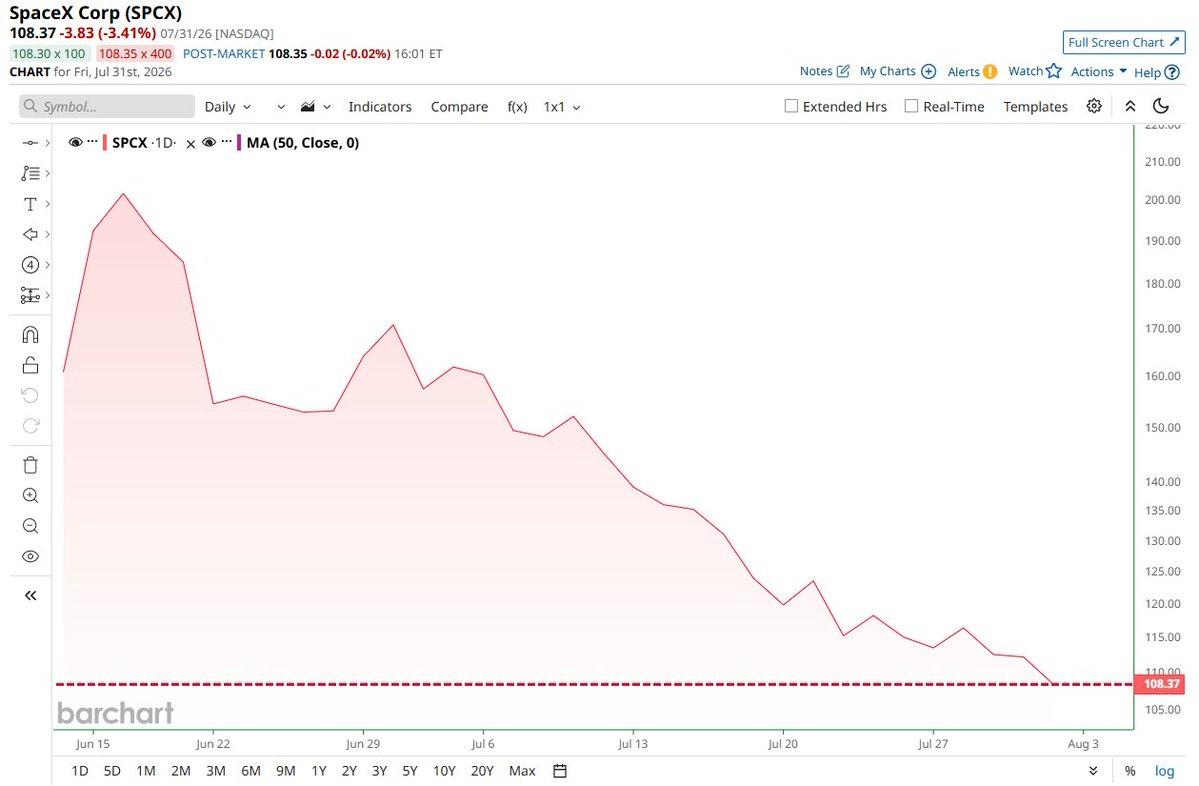Image resolution: width=1199 pixels, height=786 pixels.
Task: Click the zoom in magnifier
Action: click(30, 495)
